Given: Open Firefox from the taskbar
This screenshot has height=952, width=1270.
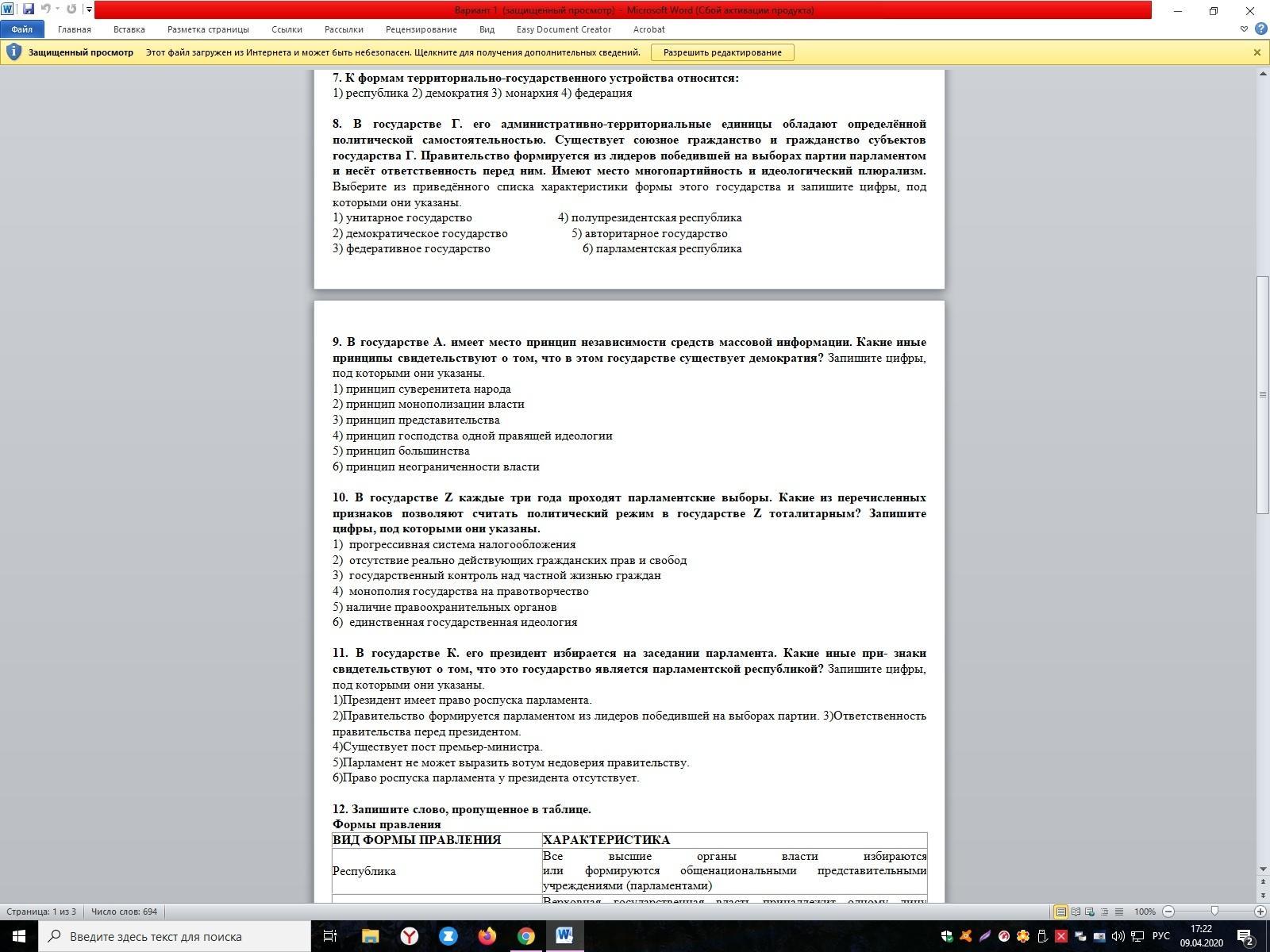Looking at the screenshot, I should coord(487,936).
